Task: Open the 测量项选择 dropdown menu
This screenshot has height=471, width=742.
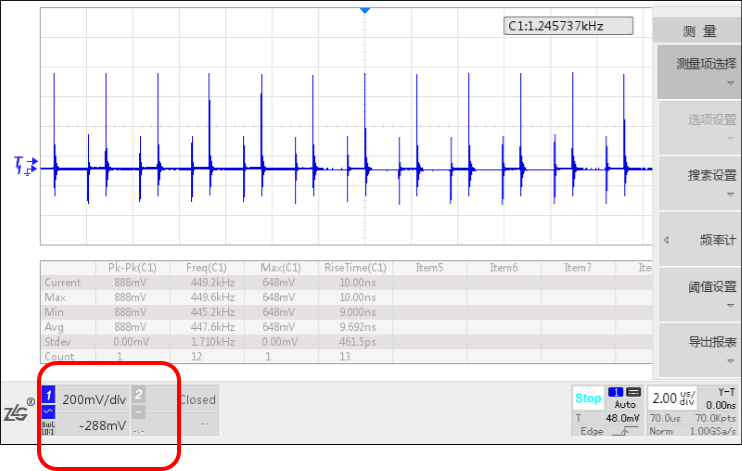Action: (x=699, y=71)
